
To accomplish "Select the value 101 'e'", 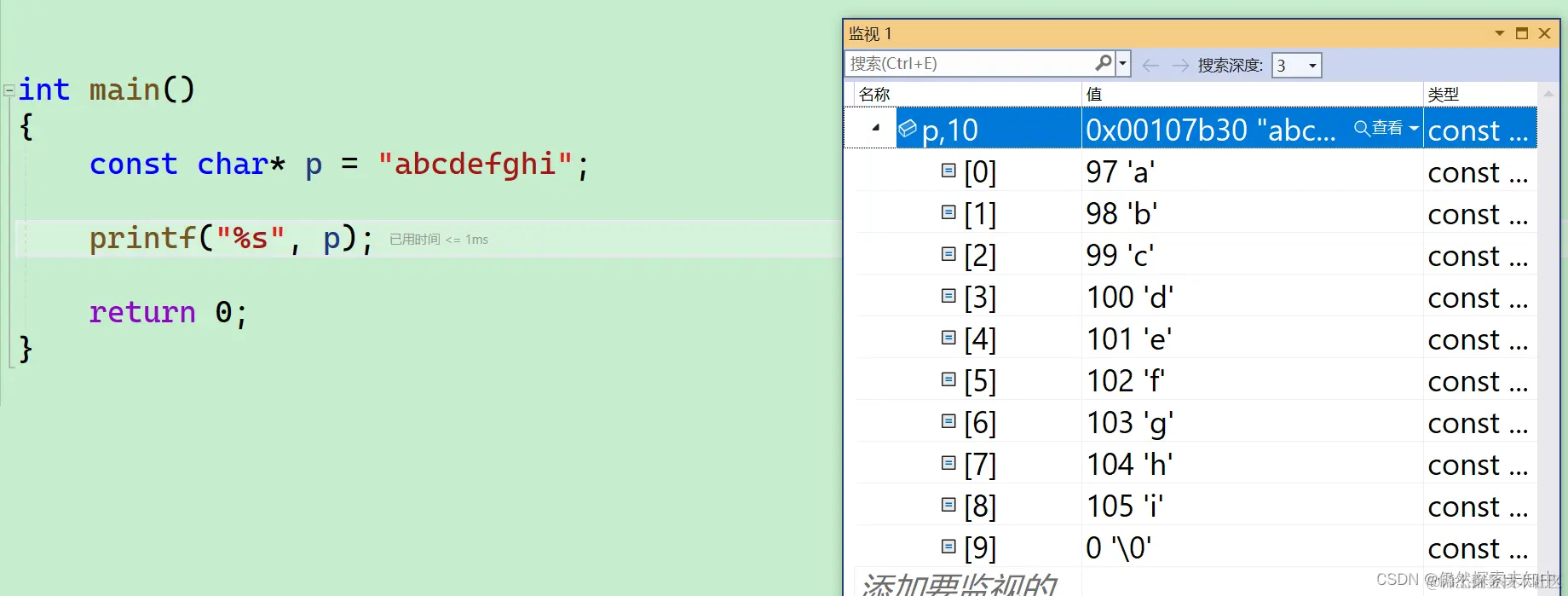I will [1129, 339].
